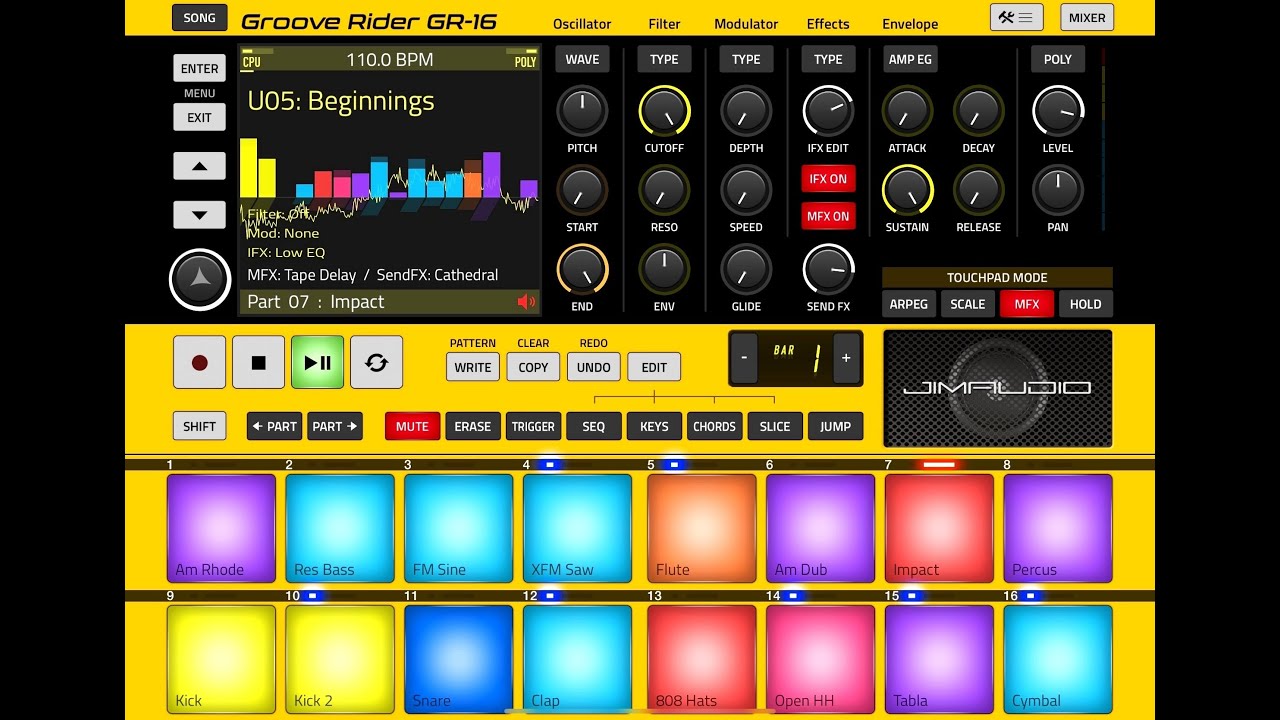Click the RESO knob
Screen dimensions: 1280x720
(x=664, y=190)
